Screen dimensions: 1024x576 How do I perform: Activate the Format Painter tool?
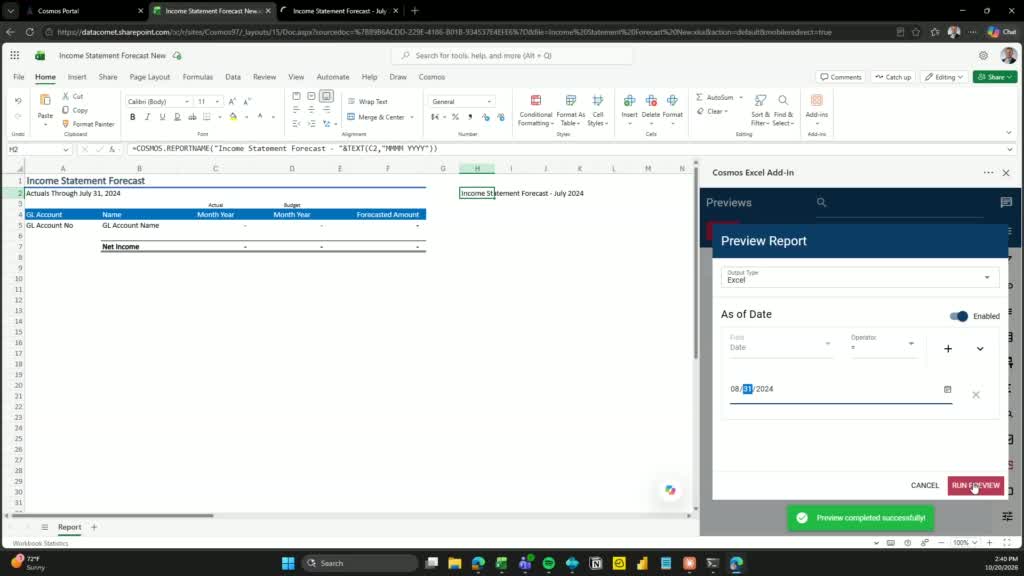[88, 124]
